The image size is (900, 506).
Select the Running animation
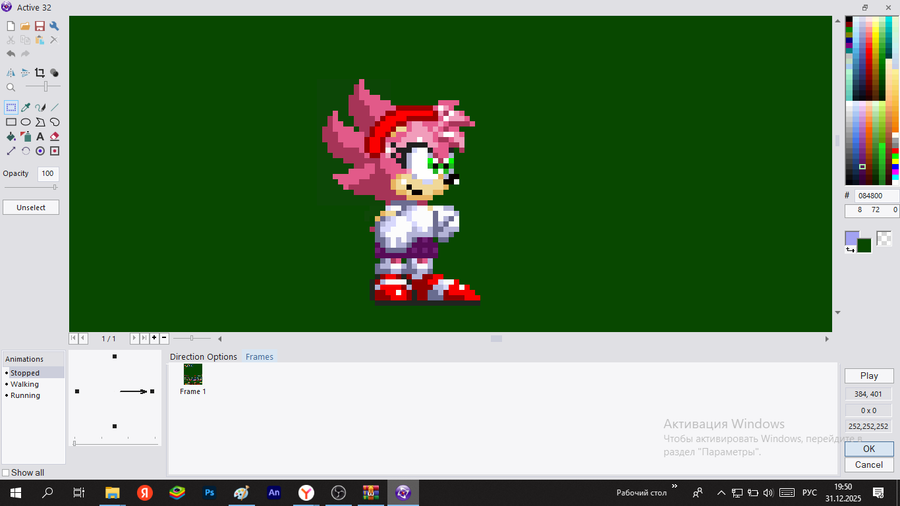pos(25,395)
